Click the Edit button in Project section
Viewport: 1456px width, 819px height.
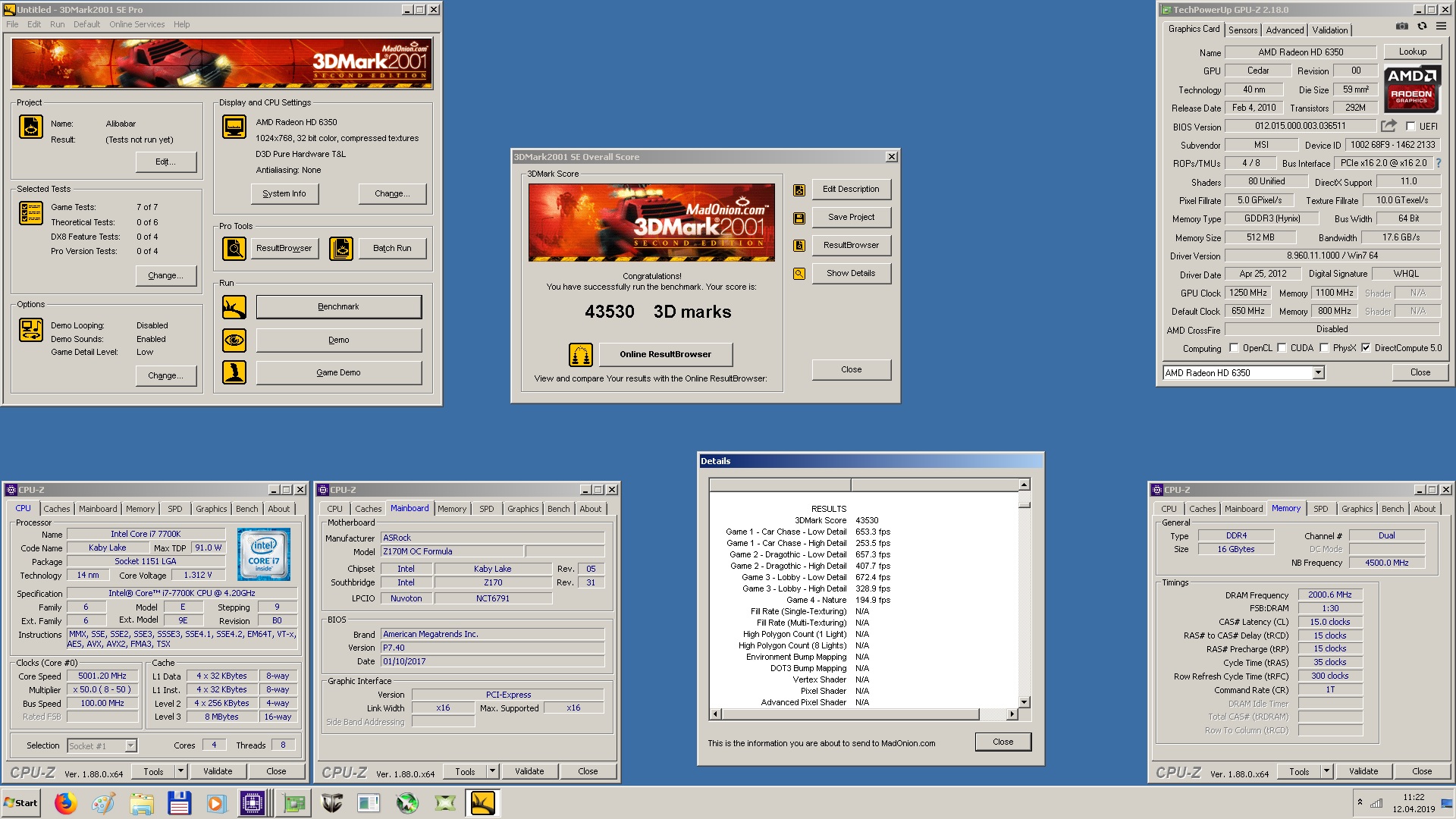165,162
